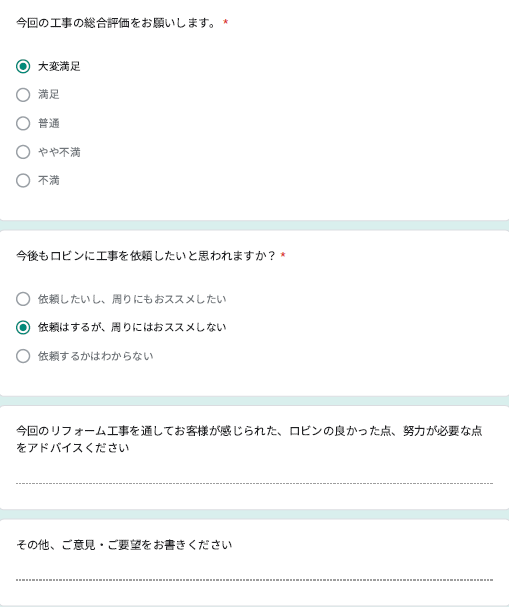Click teal divider below the 総合評価 card
This screenshot has width=509, height=607.
tap(254, 226)
